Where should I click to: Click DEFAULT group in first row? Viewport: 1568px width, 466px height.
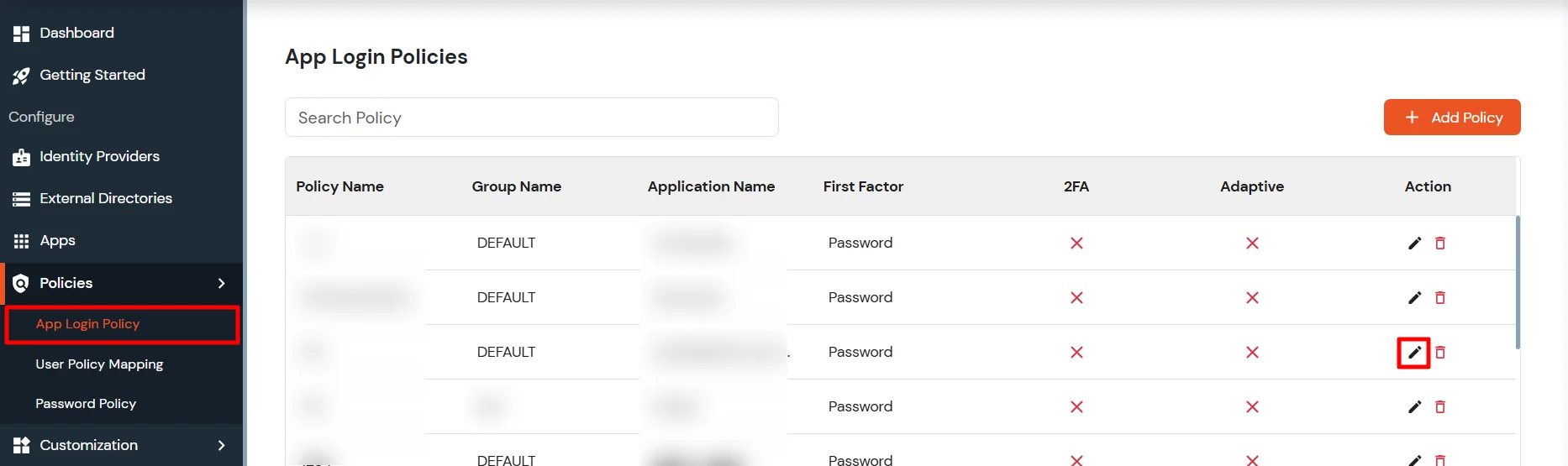506,243
